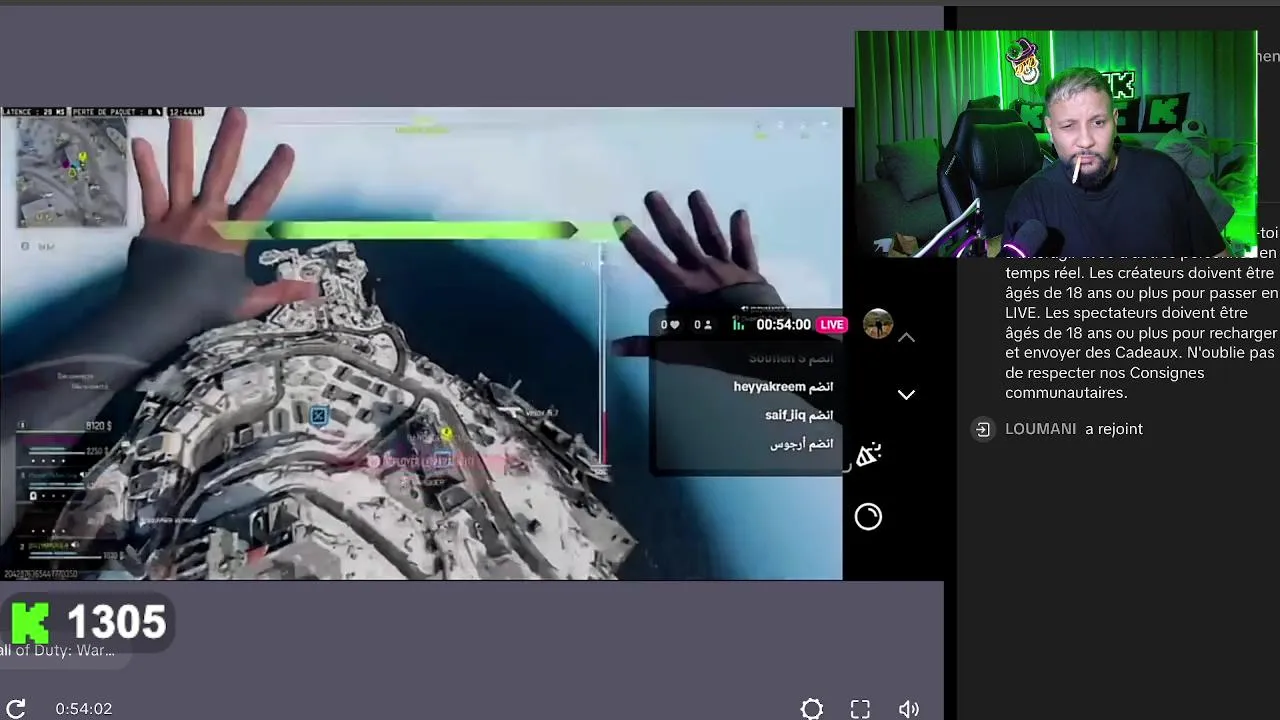Click the join arrow icon beside LOUMANI
This screenshot has height=720, width=1280.
pos(983,429)
